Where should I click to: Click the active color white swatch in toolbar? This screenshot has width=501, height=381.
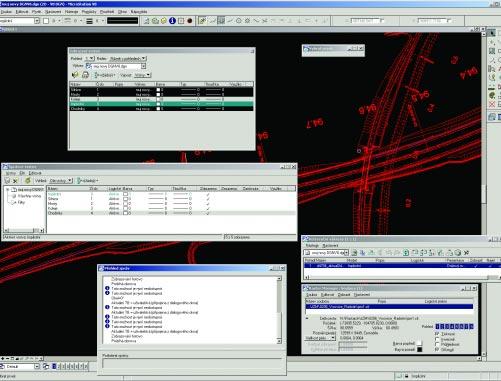click(46, 21)
